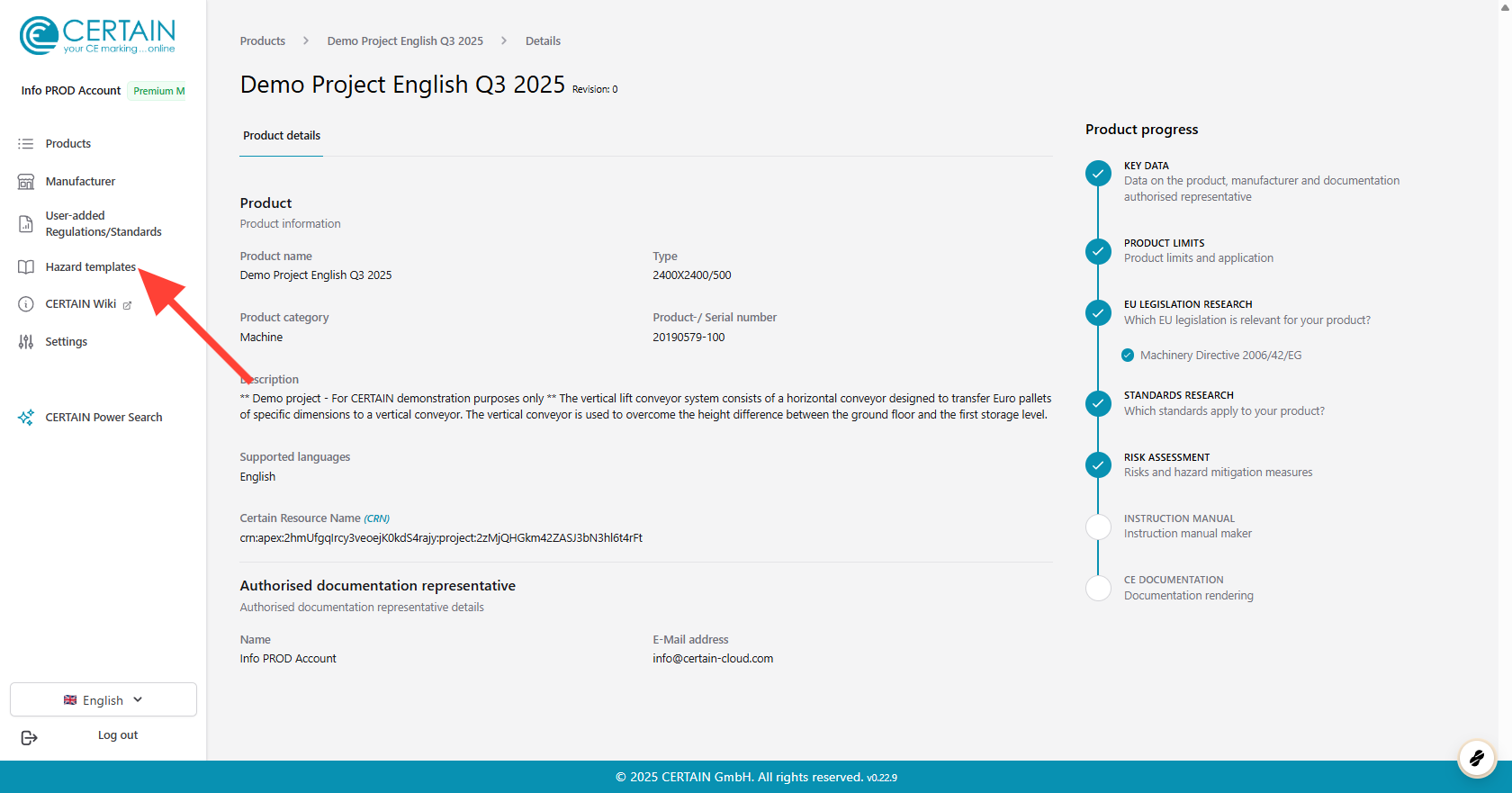1512x793 pixels.
Task: Click the Revision: 0 label
Action: click(x=595, y=89)
